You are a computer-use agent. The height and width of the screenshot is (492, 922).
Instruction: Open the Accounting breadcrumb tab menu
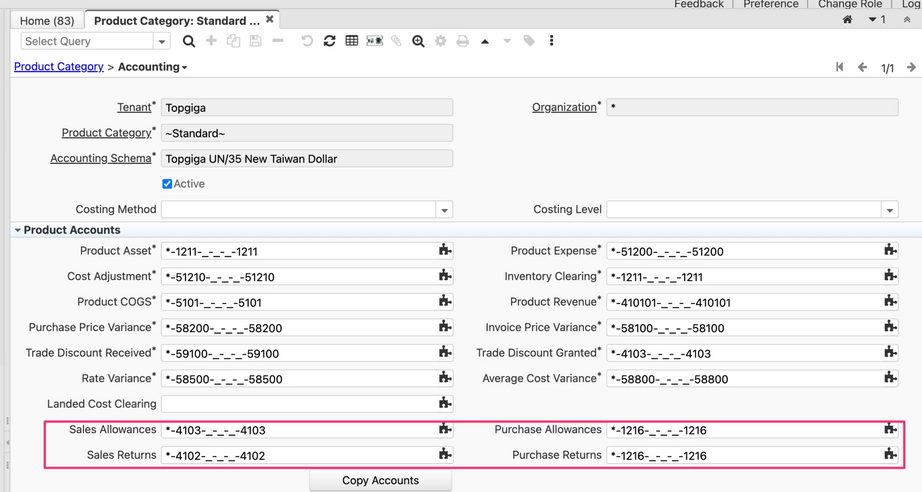pos(153,67)
